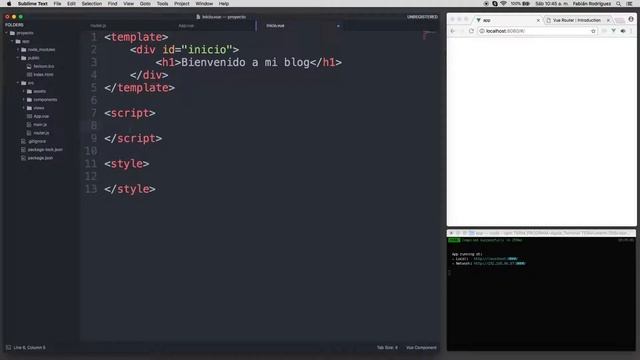
Task: Open index.html in the sidebar
Action: [x=43, y=75]
